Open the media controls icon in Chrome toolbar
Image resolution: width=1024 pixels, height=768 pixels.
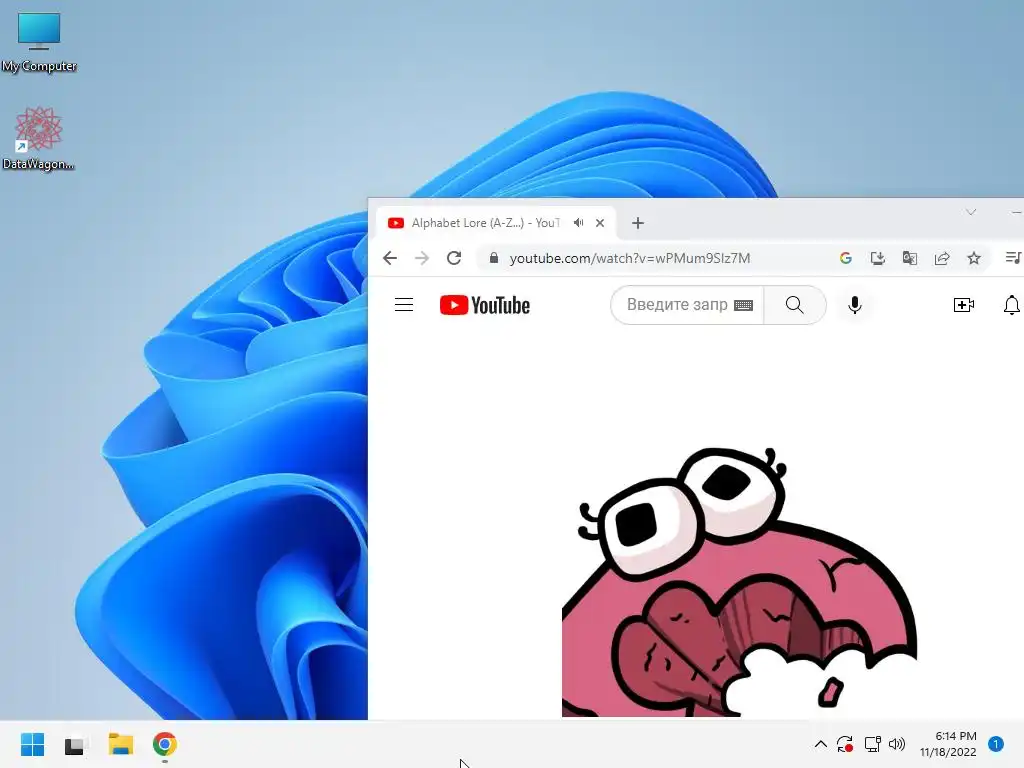(x=1013, y=258)
